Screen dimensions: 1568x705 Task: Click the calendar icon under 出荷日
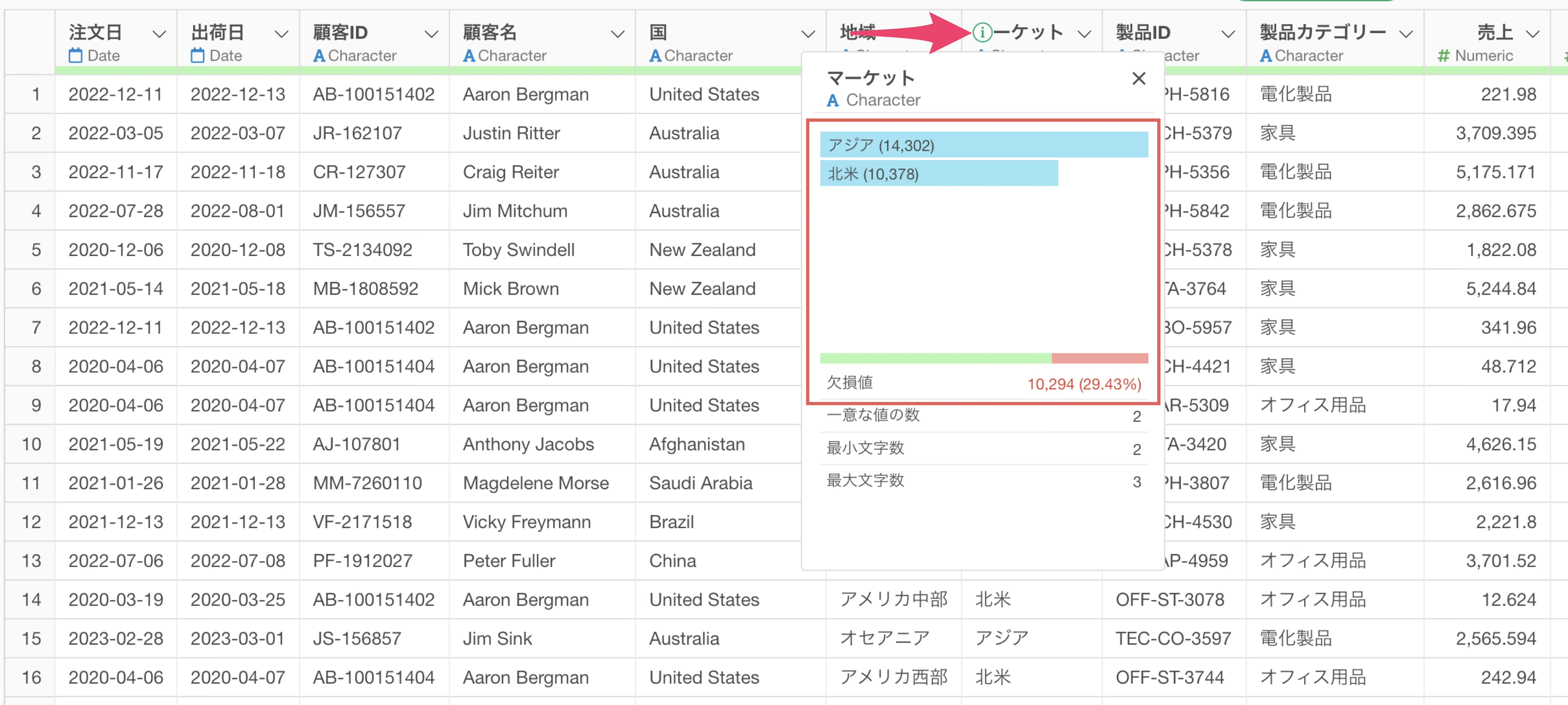pyautogui.click(x=197, y=56)
